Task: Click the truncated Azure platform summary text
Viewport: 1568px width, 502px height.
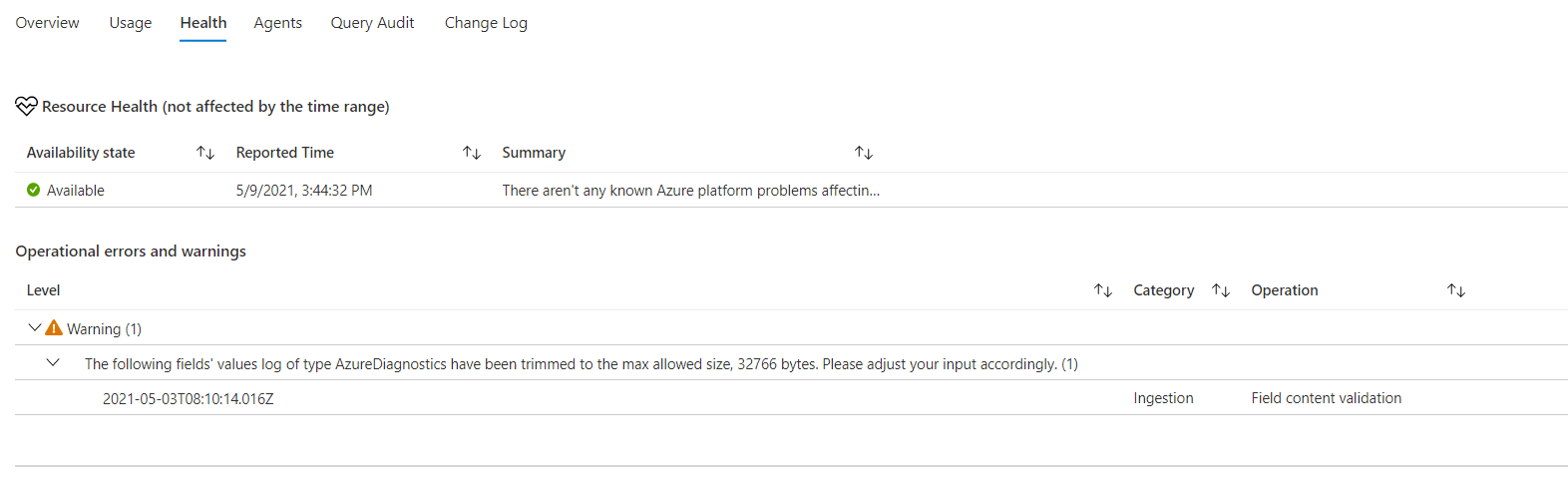Action: tap(690, 191)
